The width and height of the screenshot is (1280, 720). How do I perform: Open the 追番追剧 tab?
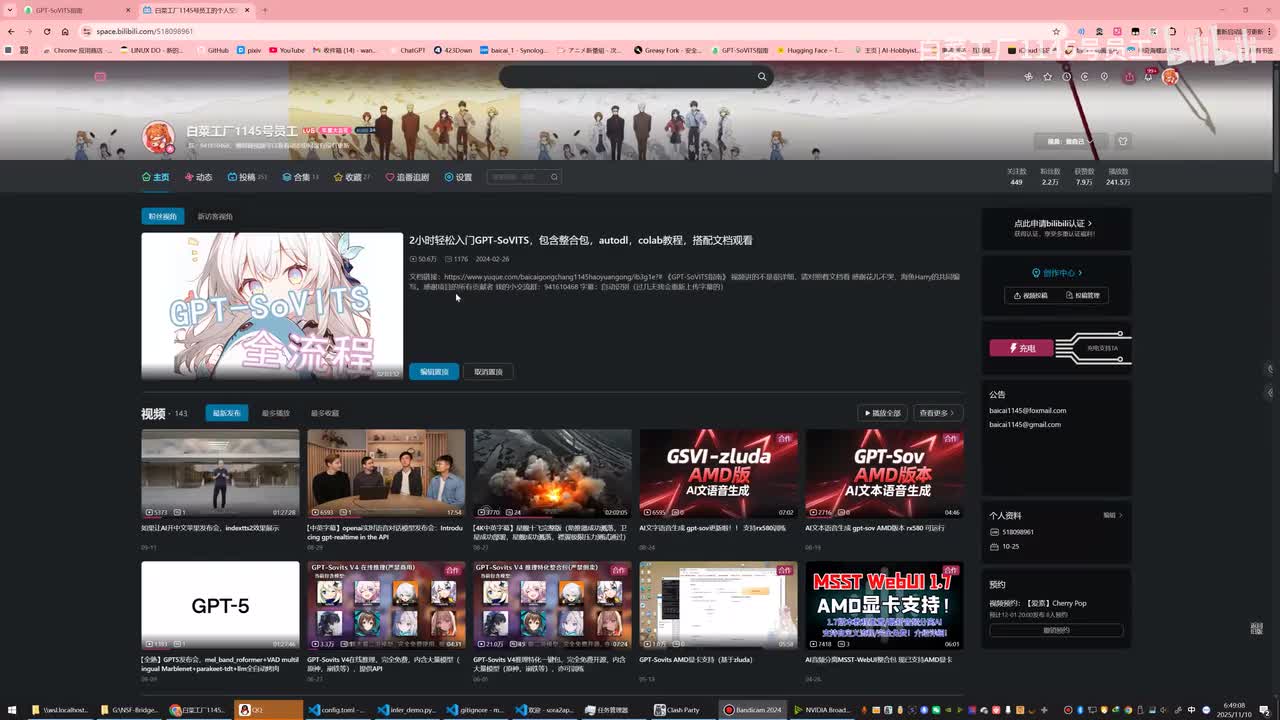(407, 177)
